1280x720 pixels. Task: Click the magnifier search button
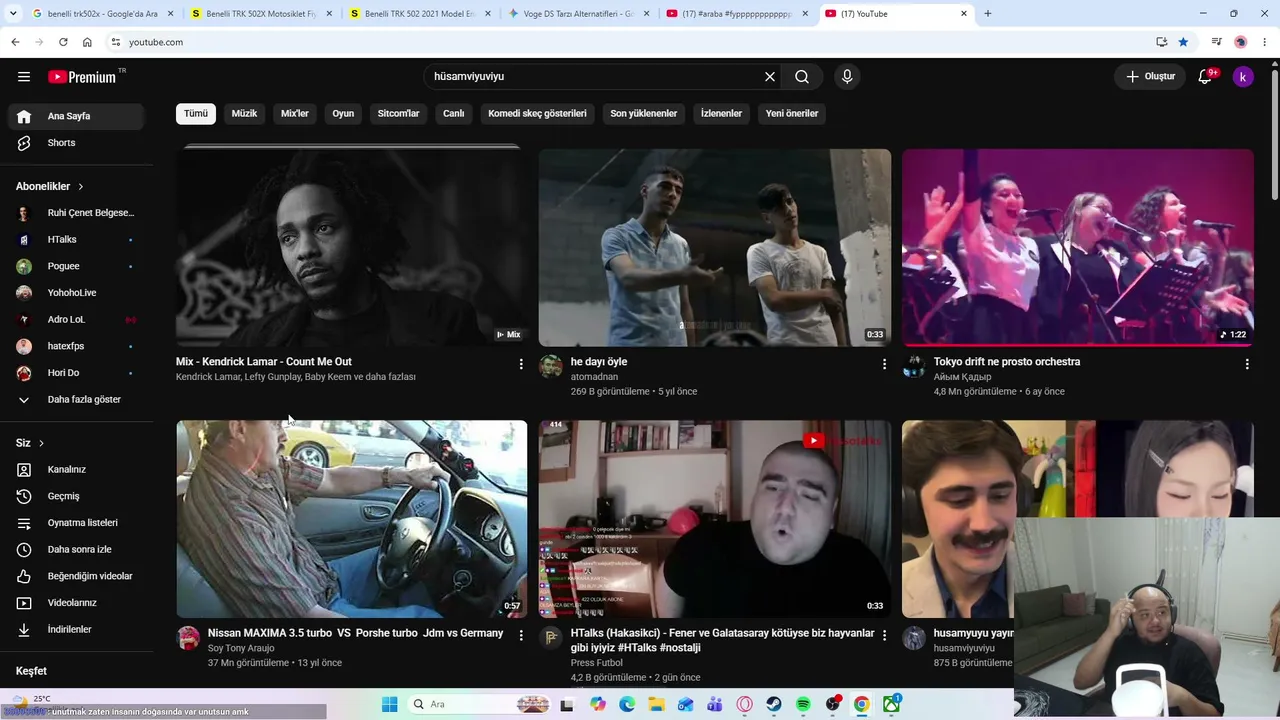click(802, 77)
